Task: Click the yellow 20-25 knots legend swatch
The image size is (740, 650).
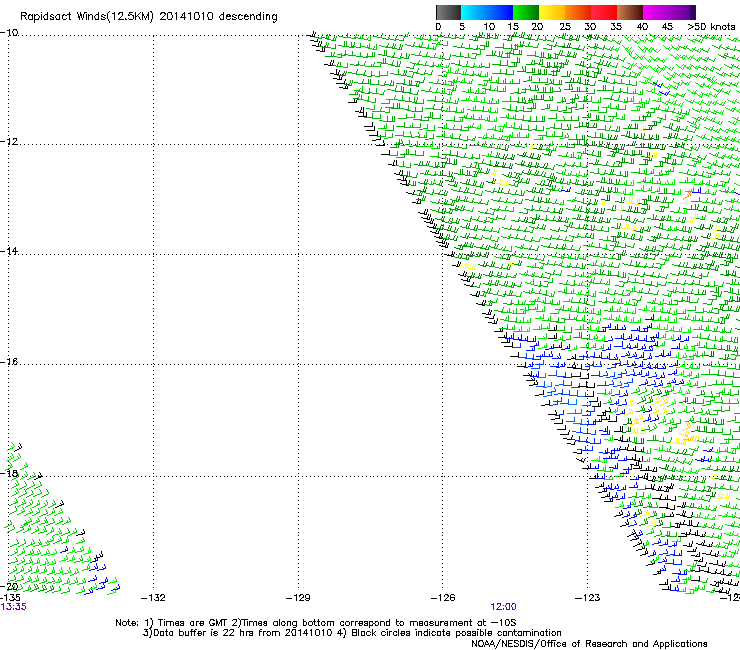Action: (x=552, y=12)
